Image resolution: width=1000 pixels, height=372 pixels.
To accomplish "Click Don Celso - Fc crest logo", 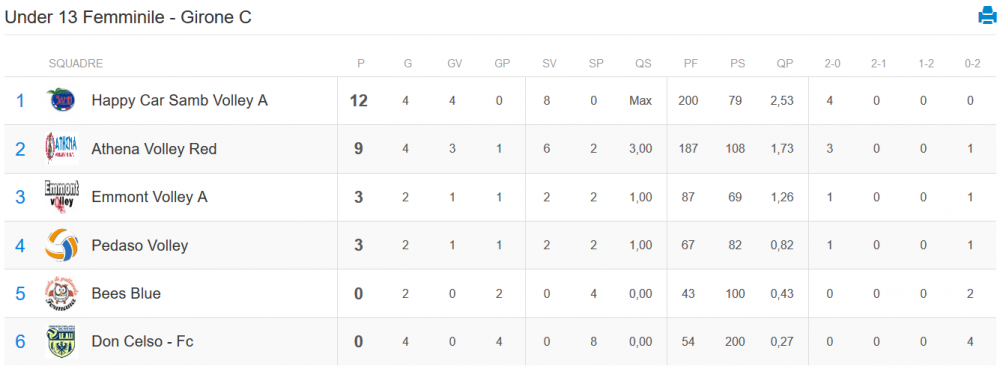I will [62, 342].
